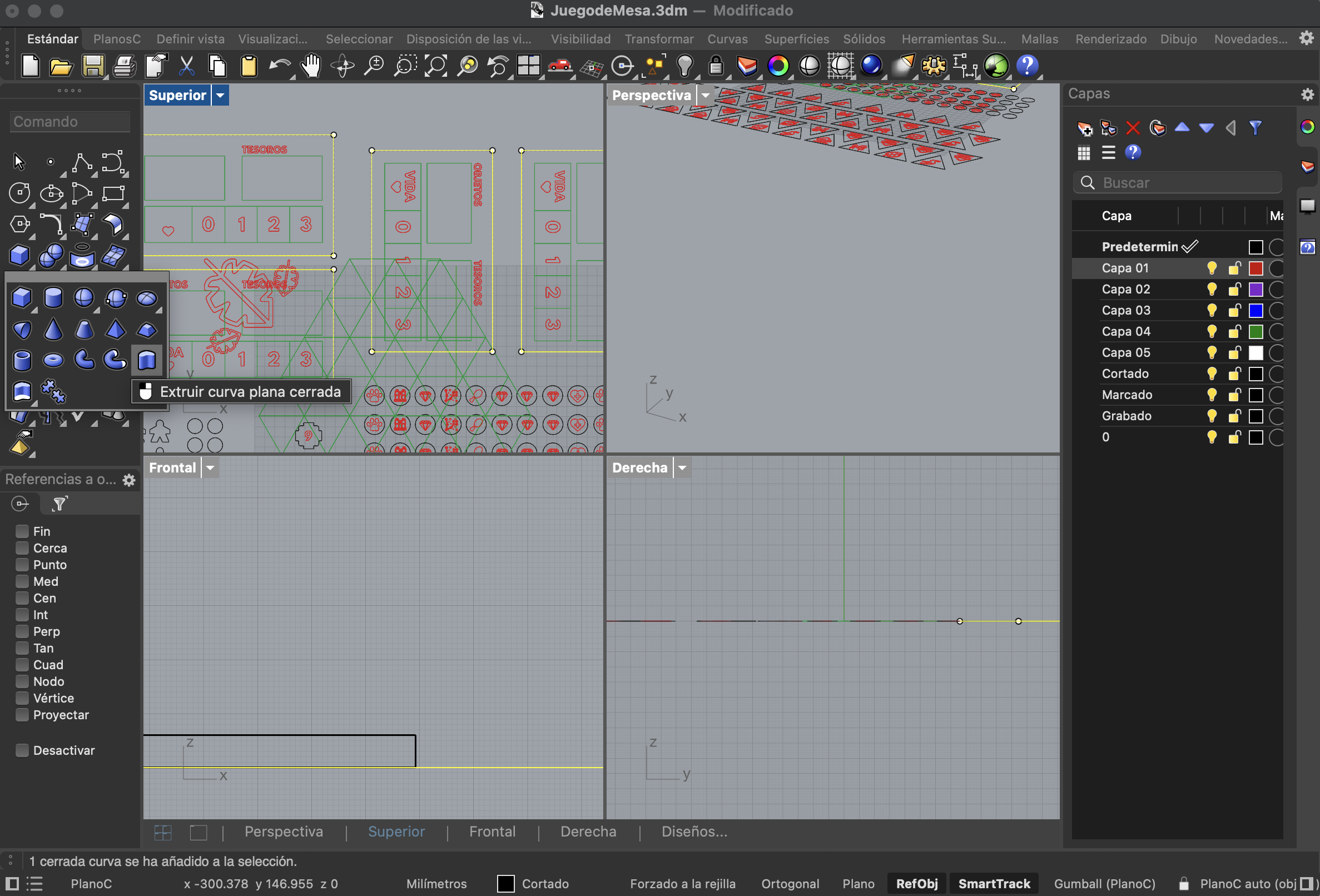
Task: Select the Cylinder tool in the solids flyout
Action: 53,297
